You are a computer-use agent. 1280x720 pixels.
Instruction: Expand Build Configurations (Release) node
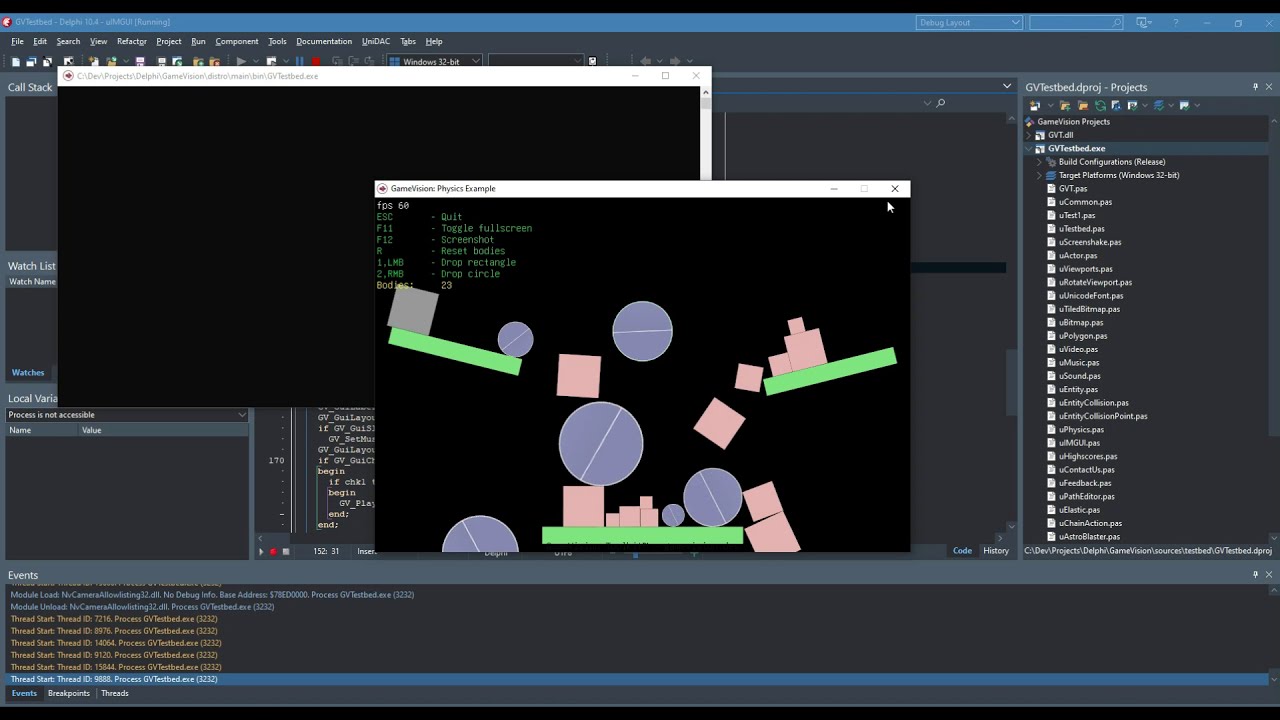point(1039,162)
